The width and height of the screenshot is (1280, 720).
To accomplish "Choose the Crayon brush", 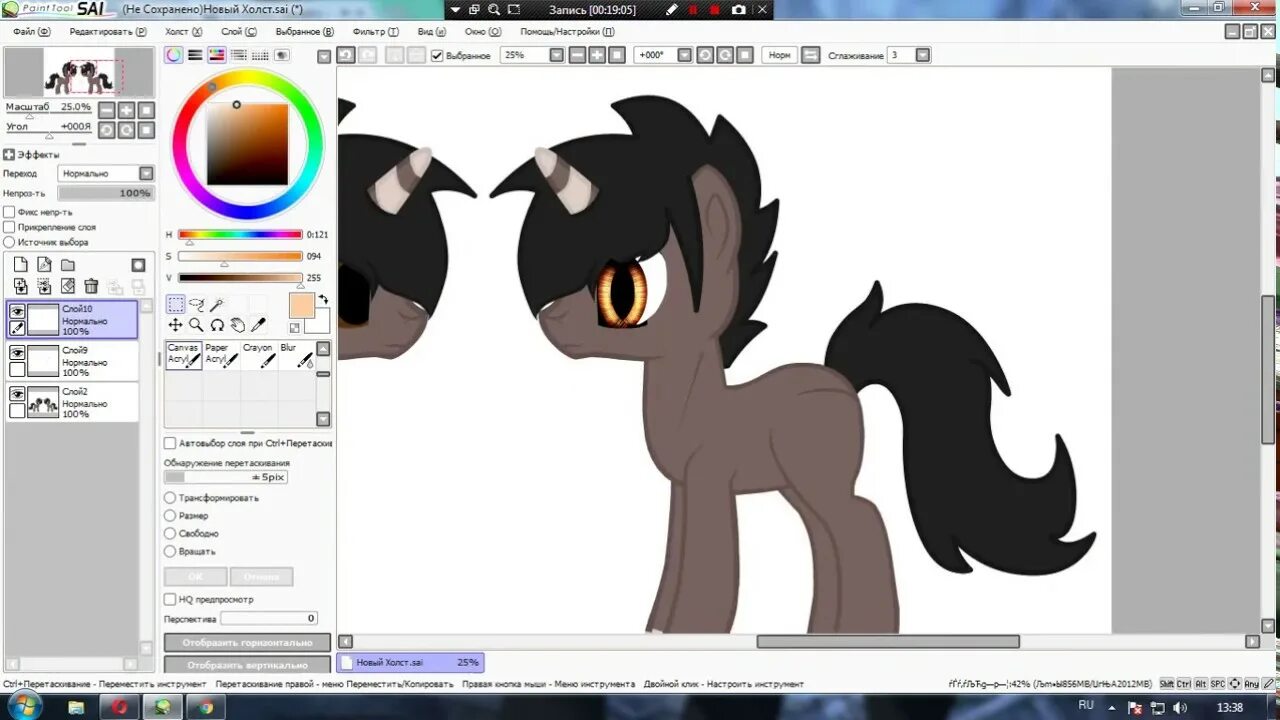I will (x=259, y=355).
